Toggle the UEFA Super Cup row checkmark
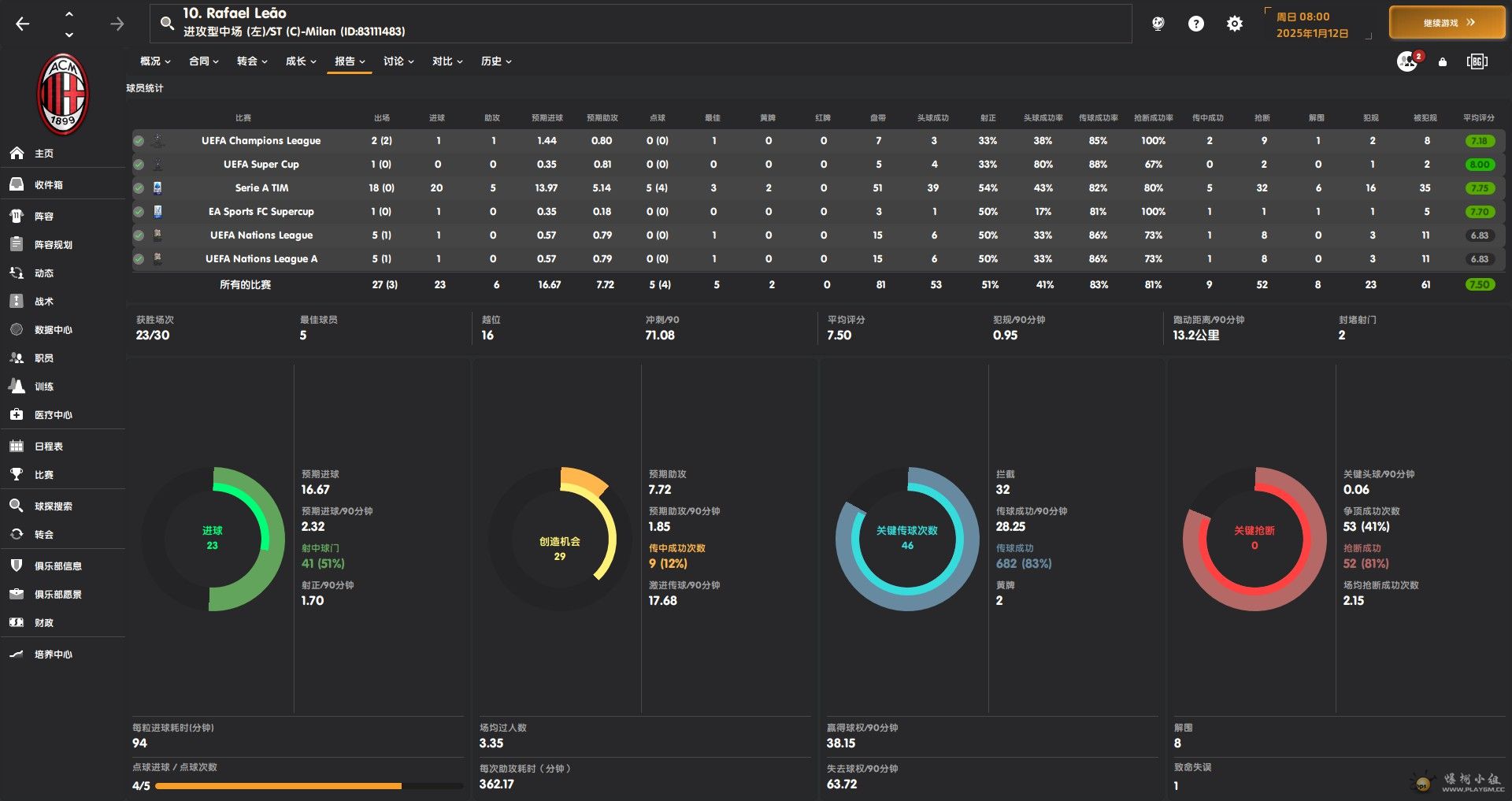The width and height of the screenshot is (1512, 801). 139,165
